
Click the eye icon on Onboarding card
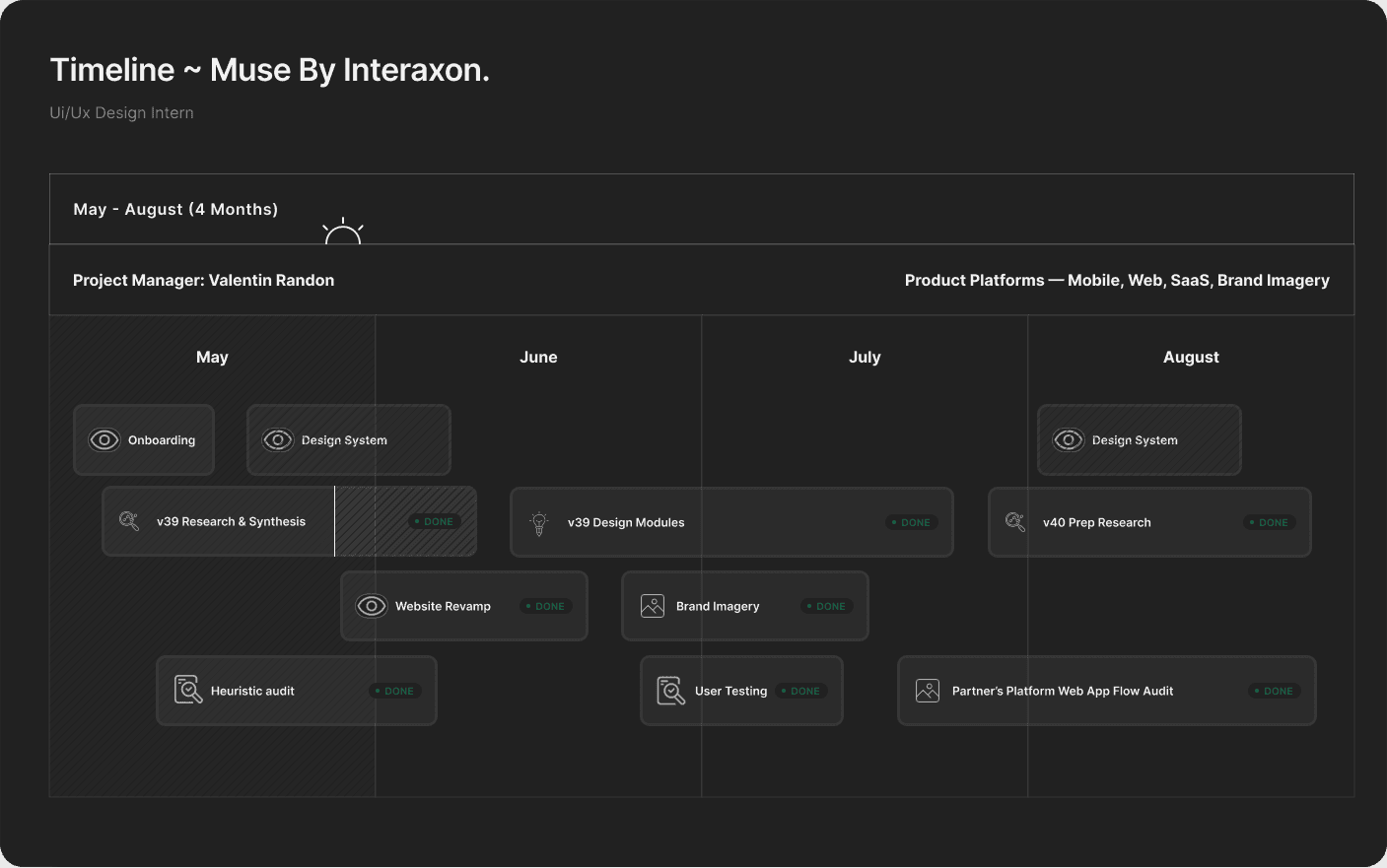pyautogui.click(x=104, y=440)
